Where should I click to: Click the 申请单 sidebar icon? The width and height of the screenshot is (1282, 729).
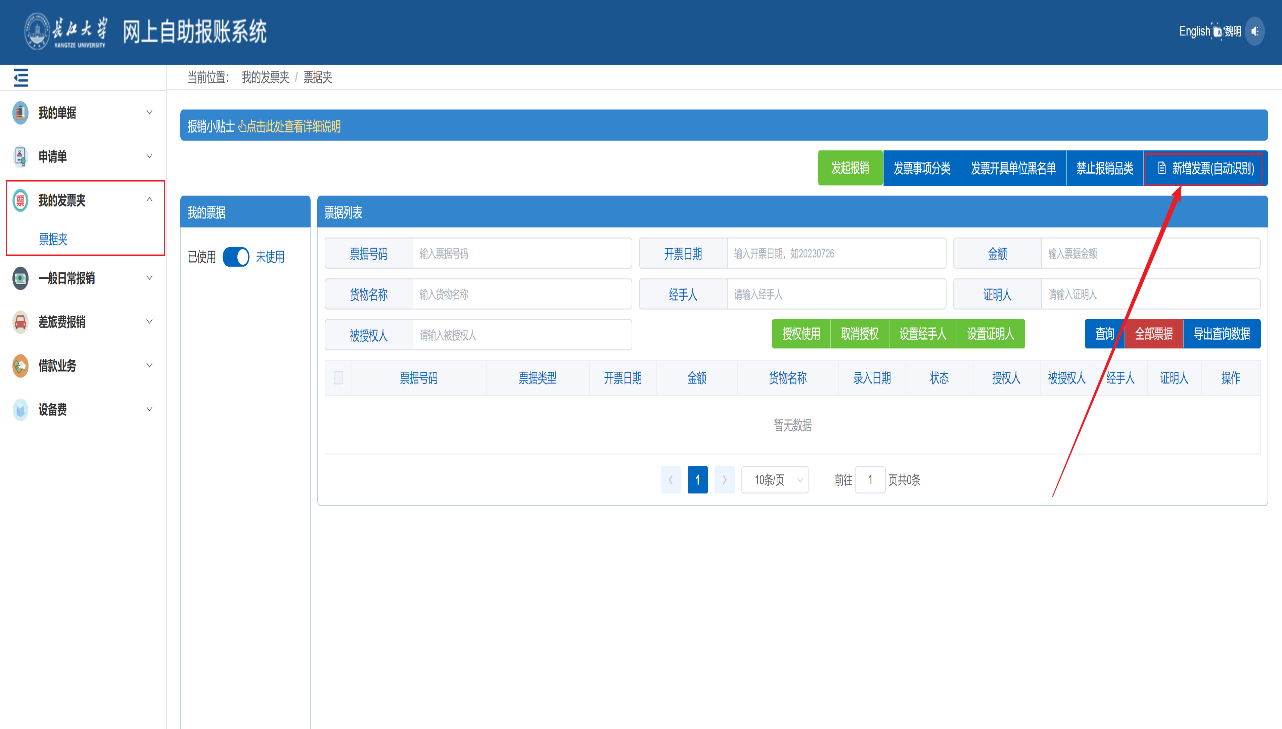click(x=20, y=157)
